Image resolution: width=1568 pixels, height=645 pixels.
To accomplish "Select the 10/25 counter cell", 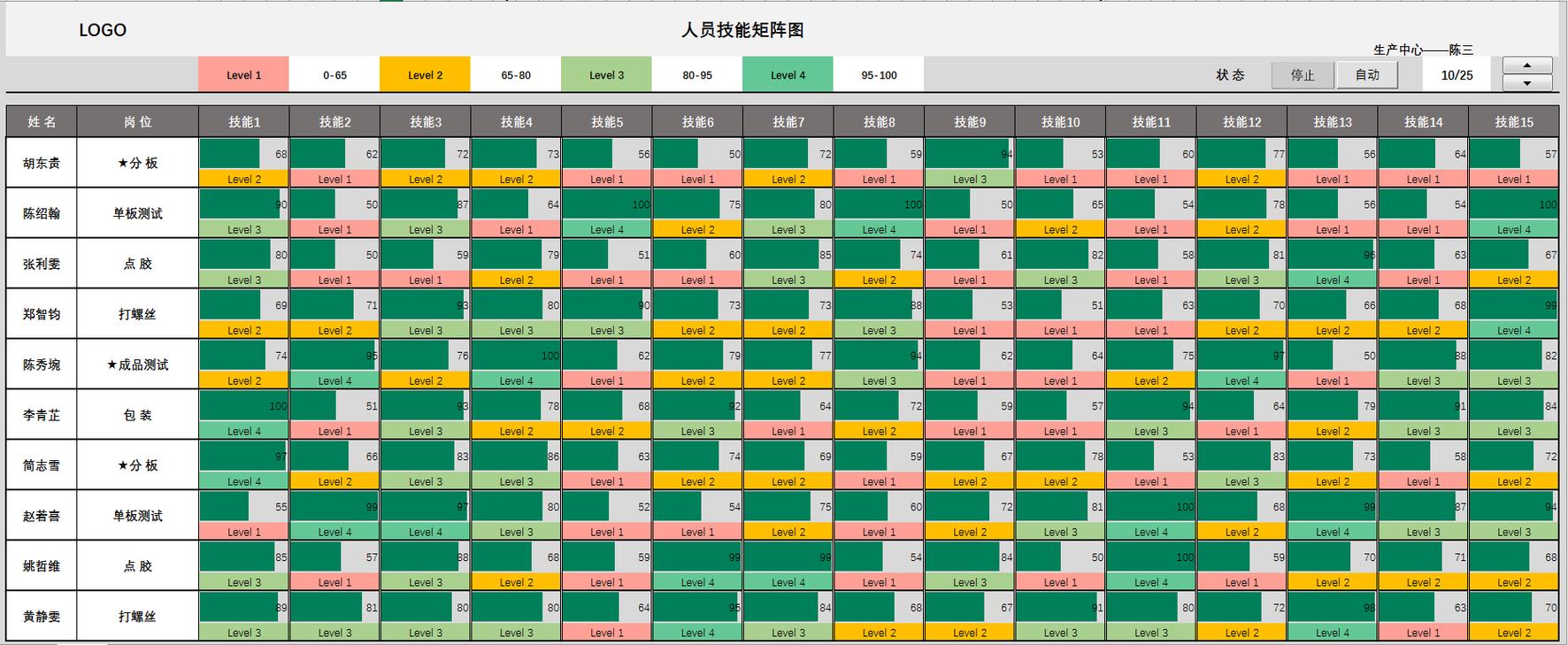I will click(1457, 75).
